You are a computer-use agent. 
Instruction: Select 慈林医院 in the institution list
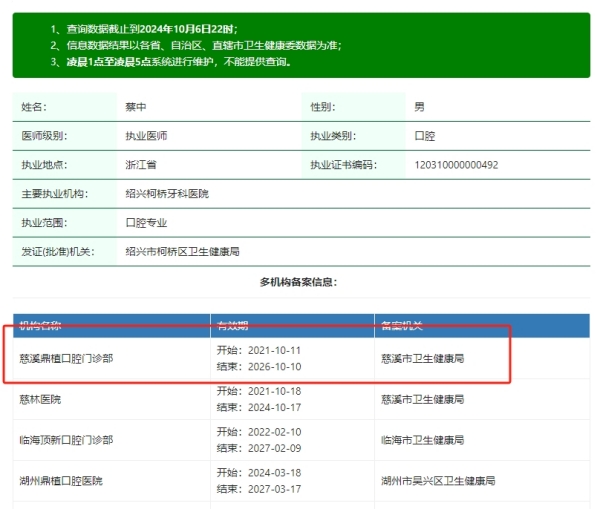pos(40,399)
